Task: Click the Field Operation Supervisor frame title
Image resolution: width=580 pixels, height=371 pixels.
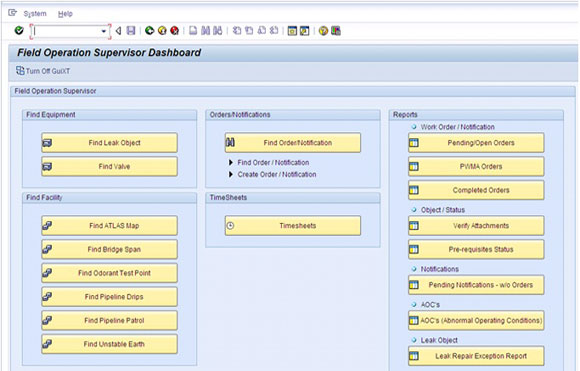Action: [x=55, y=91]
